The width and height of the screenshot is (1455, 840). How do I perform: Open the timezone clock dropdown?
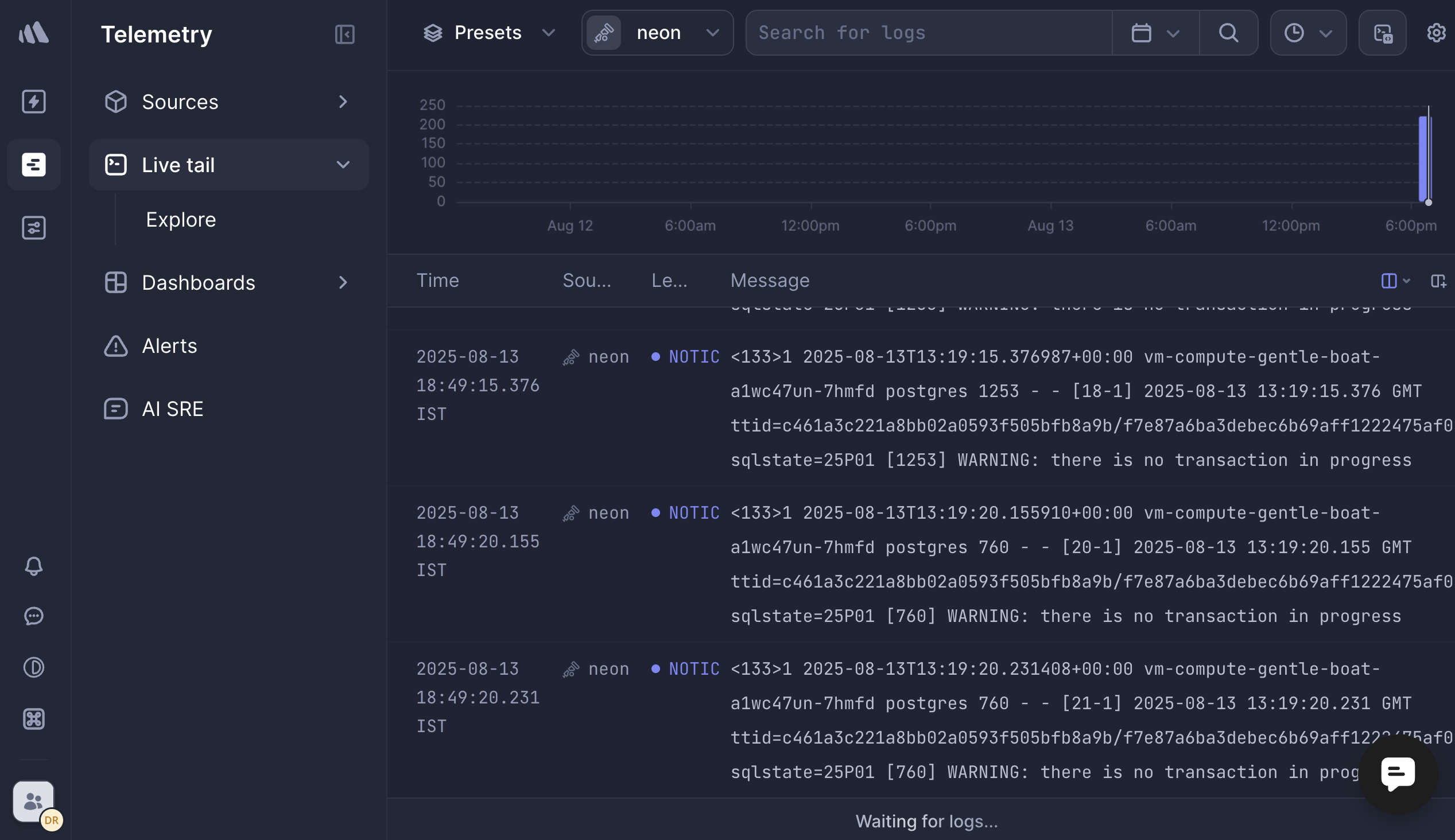[x=1308, y=33]
